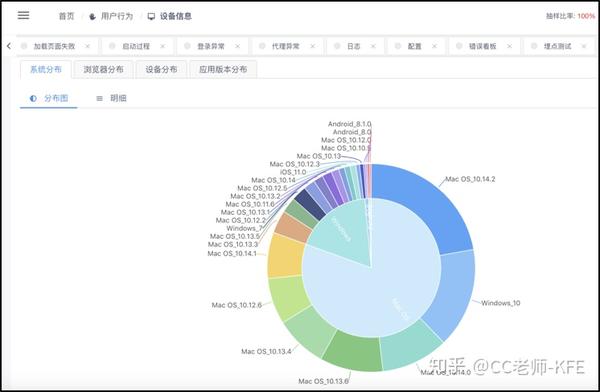The width and height of the screenshot is (600, 392).
Task: Switch to the 日志 tab
Action: (x=354, y=46)
